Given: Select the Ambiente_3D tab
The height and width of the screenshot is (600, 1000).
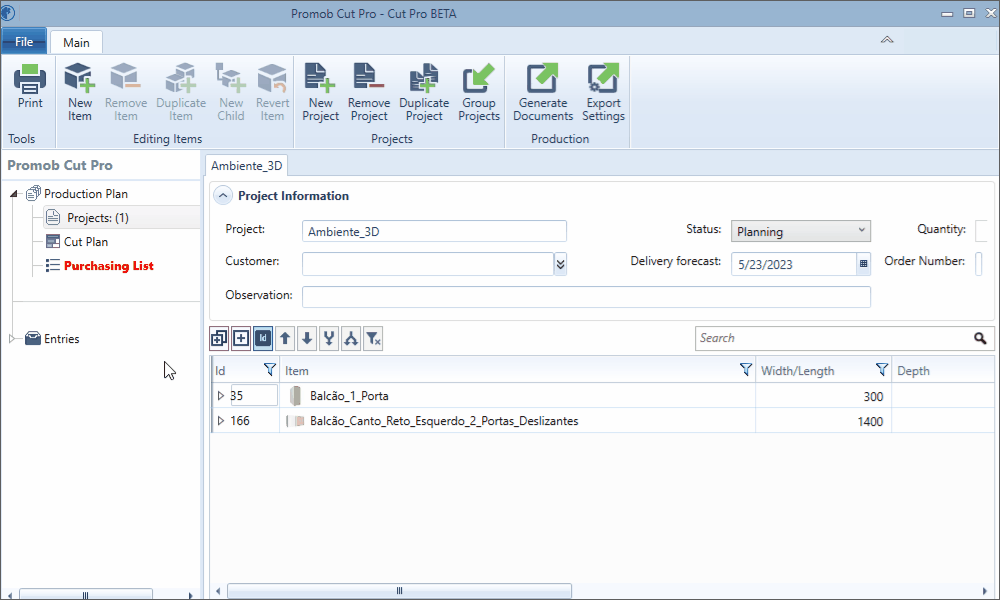Looking at the screenshot, I should [x=247, y=166].
